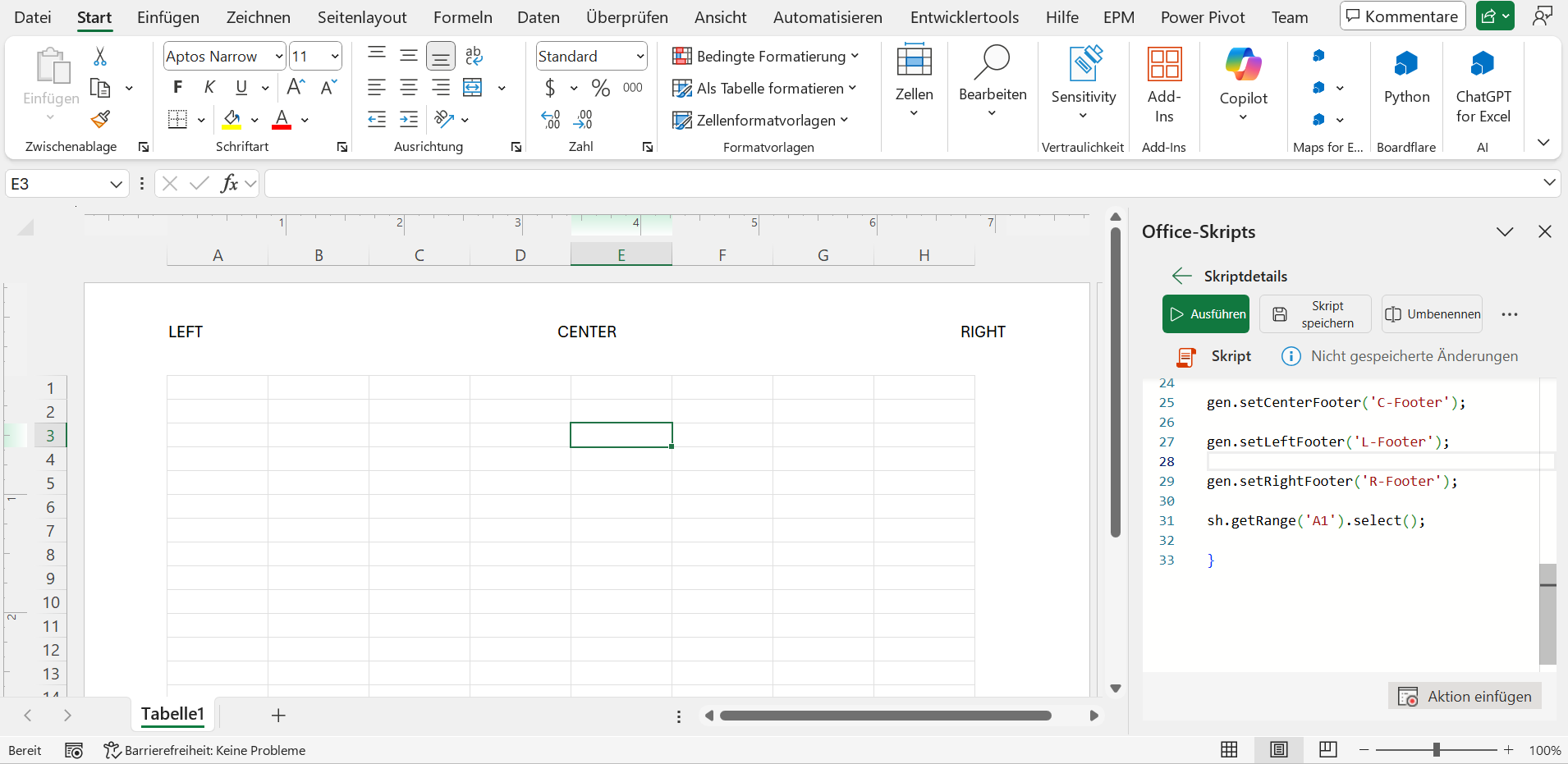This screenshot has height=764, width=1568.
Task: Apply percent number format
Action: (601, 88)
